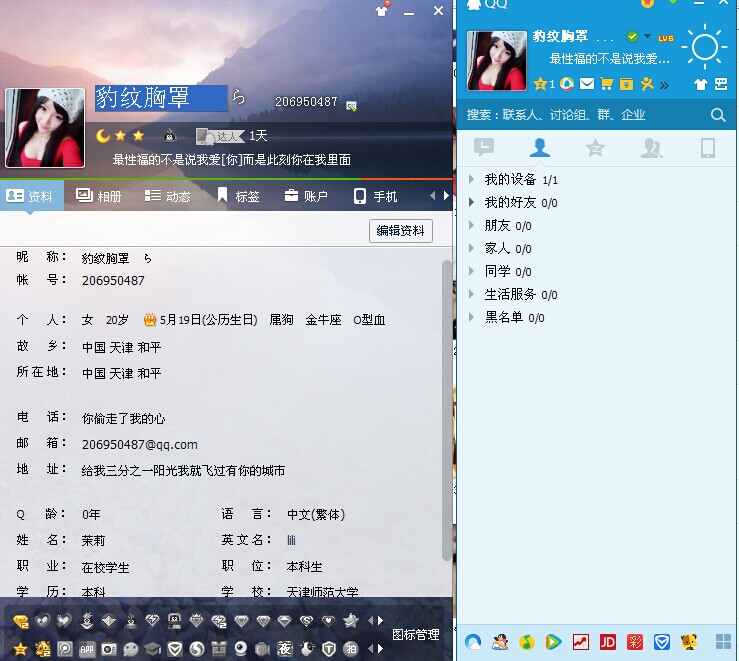This screenshot has height=661, width=739.
Task: Switch to the 账户 account tab
Action: pos(306,196)
